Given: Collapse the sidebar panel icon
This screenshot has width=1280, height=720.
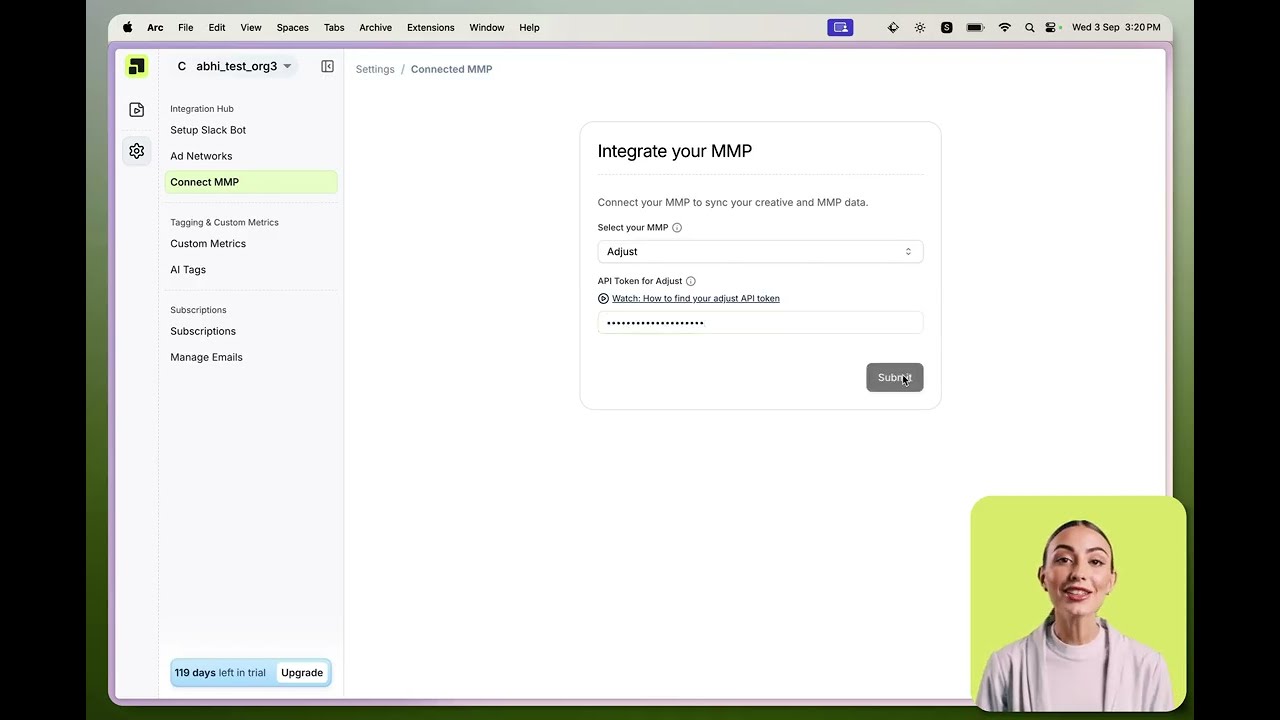Looking at the screenshot, I should [x=327, y=66].
